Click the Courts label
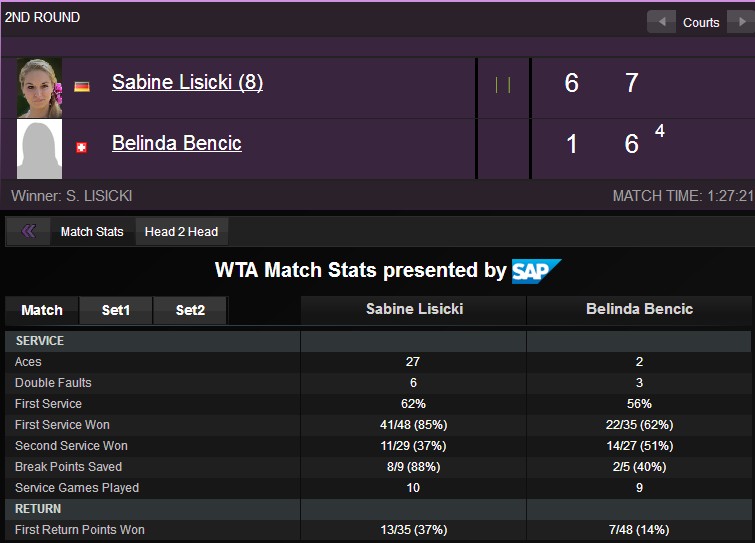Image resolution: width=755 pixels, height=543 pixels. 701,23
